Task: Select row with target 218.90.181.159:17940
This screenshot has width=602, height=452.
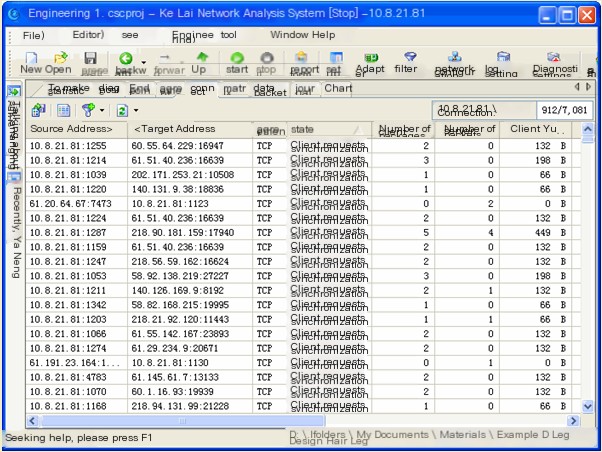Action: [304, 233]
